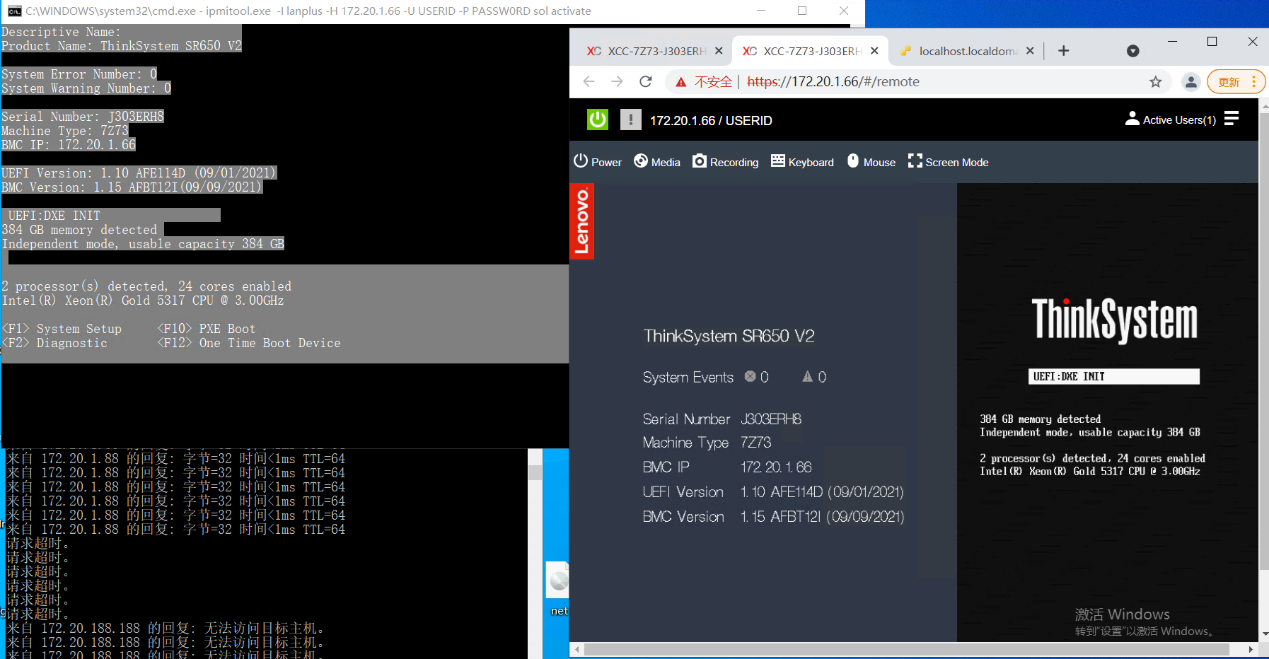Image resolution: width=1269 pixels, height=659 pixels.
Task: Go back in the browser
Action: pos(588,82)
